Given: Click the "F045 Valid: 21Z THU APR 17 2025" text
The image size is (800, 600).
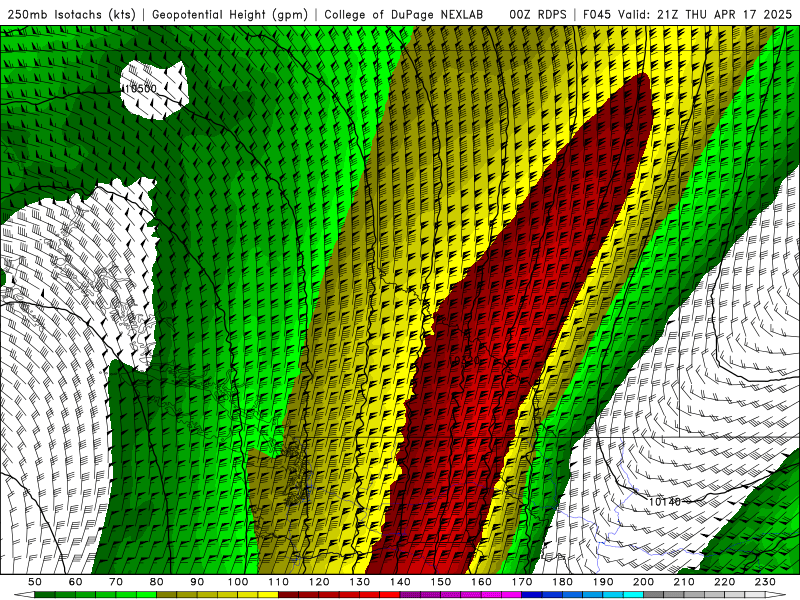Looking at the screenshot, I should (x=687, y=14).
